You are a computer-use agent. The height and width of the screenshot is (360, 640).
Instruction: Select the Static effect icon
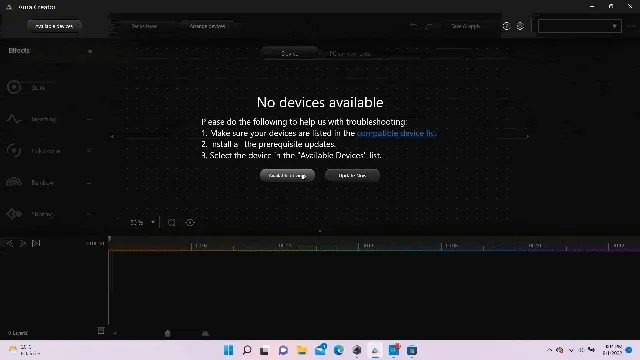point(14,87)
